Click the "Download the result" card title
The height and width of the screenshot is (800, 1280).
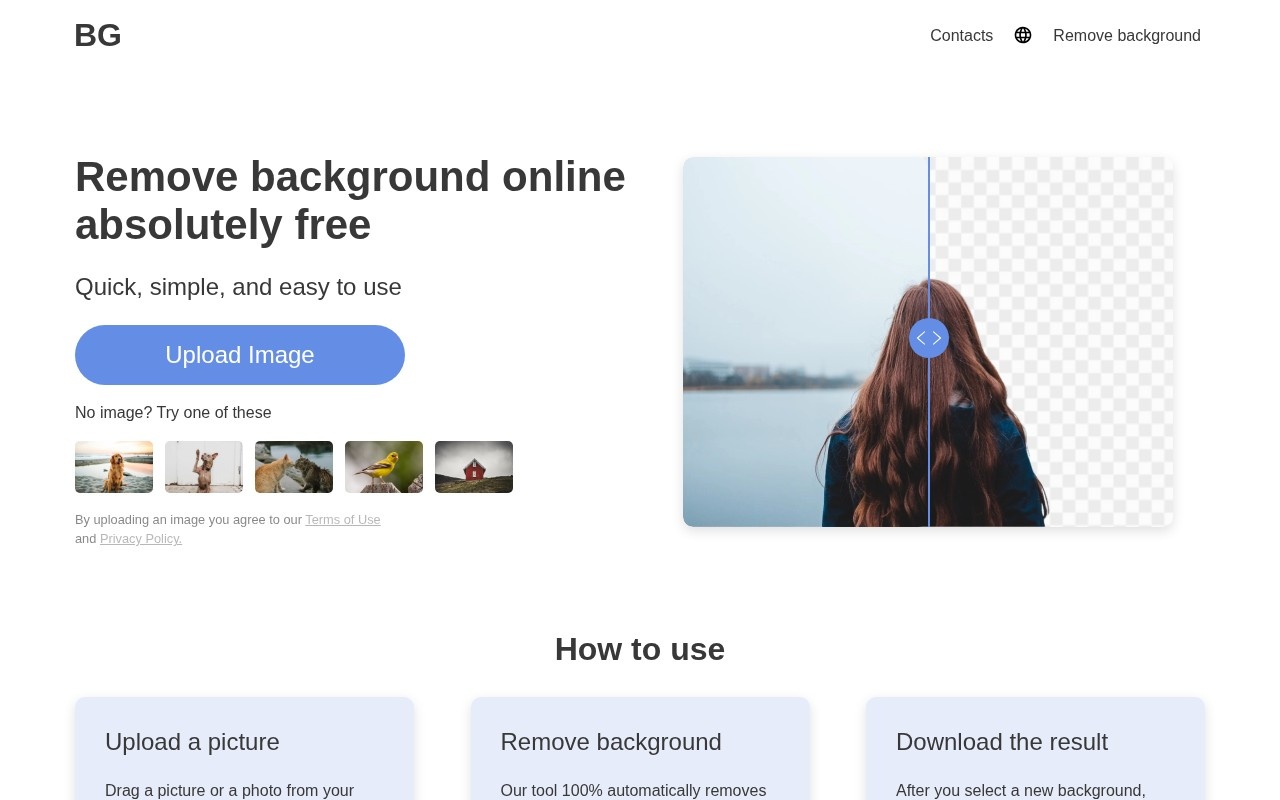coord(1002,742)
